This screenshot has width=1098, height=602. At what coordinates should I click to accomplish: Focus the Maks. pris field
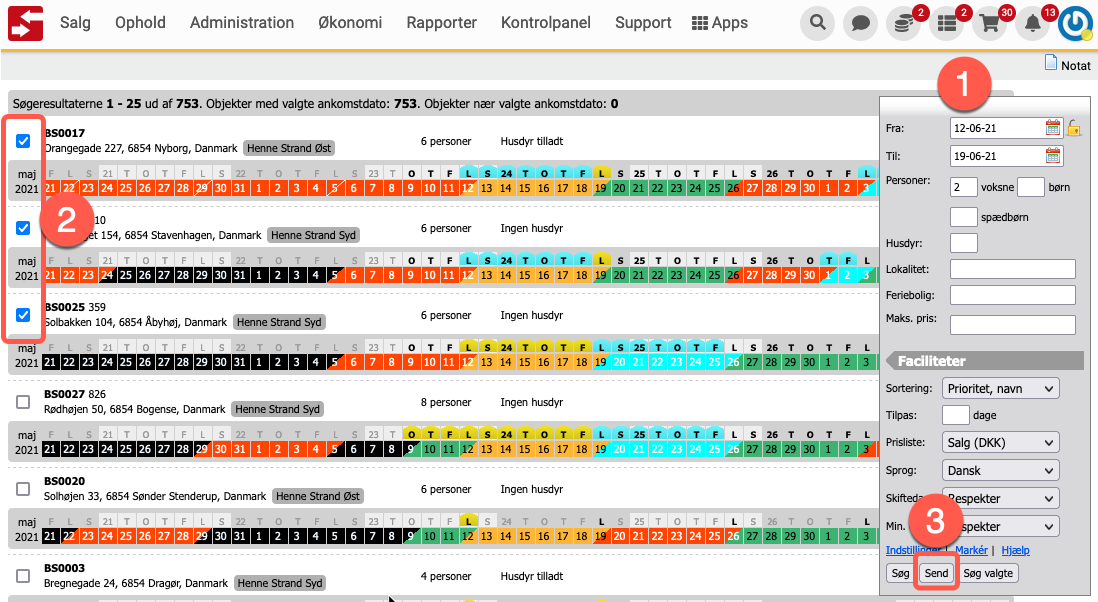(1013, 325)
